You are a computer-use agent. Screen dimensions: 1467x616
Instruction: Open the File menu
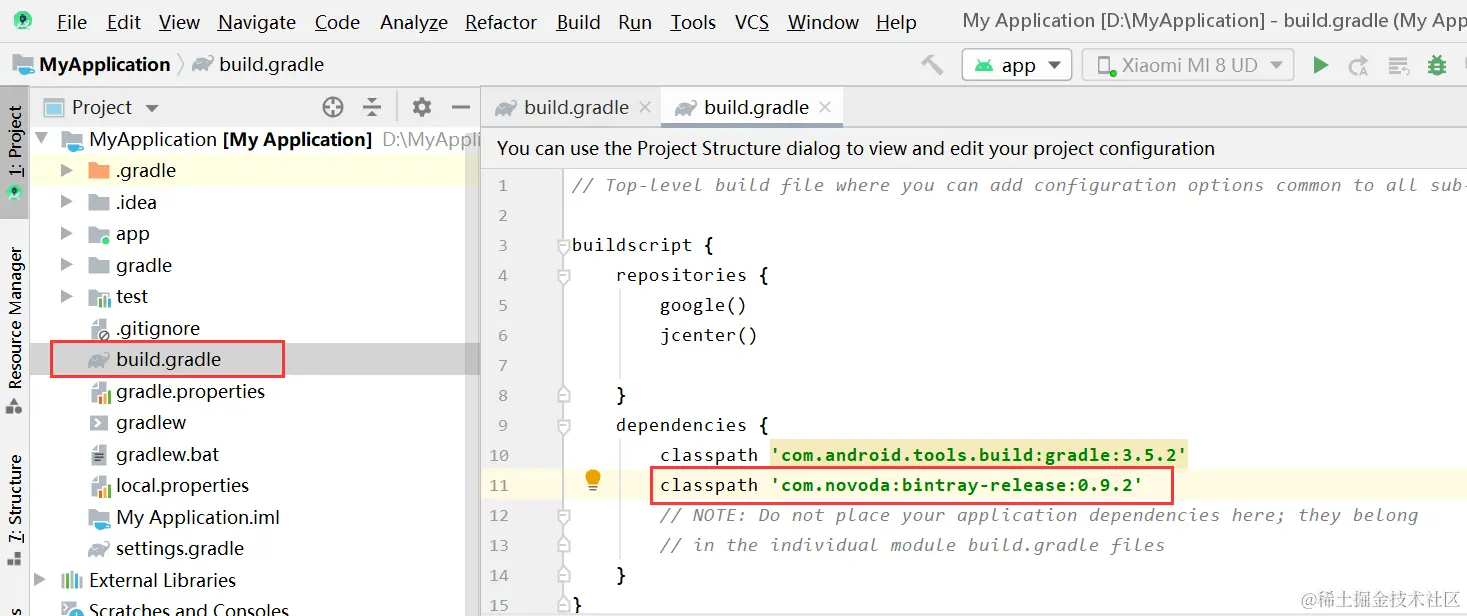click(72, 22)
